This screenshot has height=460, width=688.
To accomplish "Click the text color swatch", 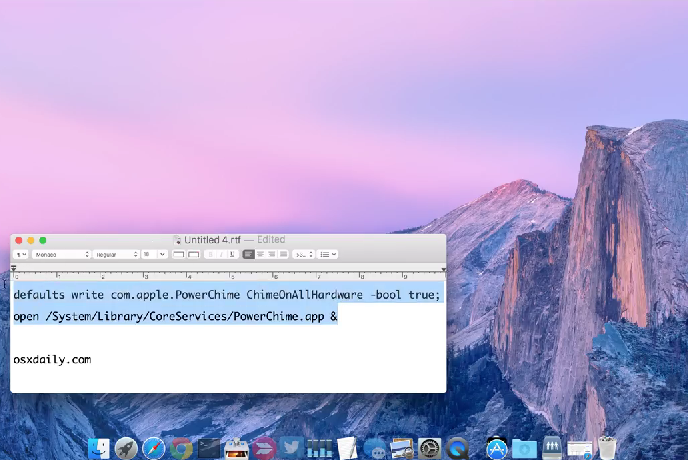I will click(x=178, y=255).
